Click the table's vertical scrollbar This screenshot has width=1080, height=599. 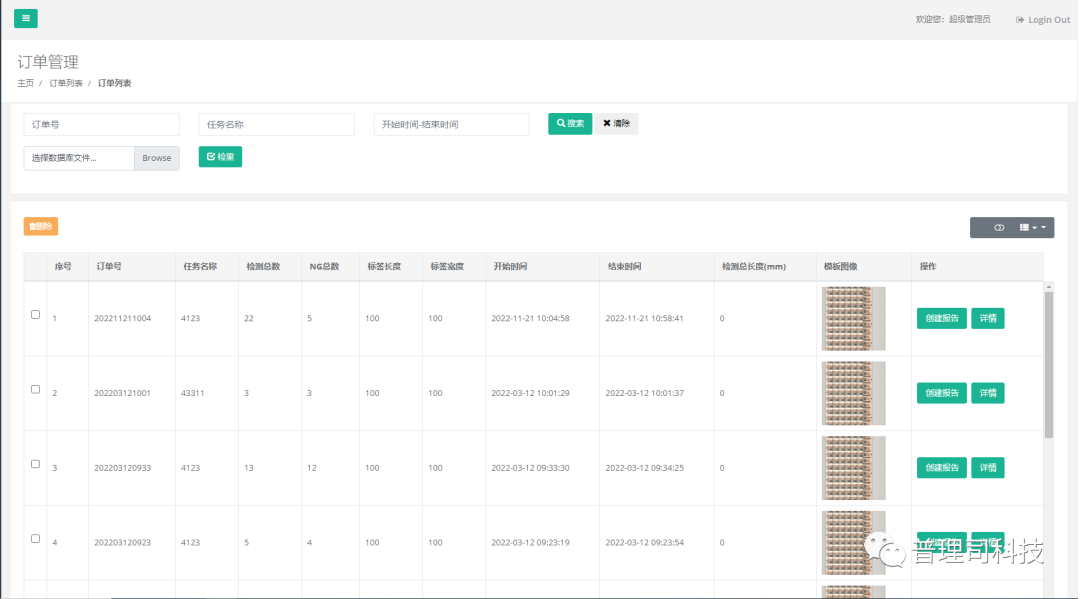(x=1048, y=364)
